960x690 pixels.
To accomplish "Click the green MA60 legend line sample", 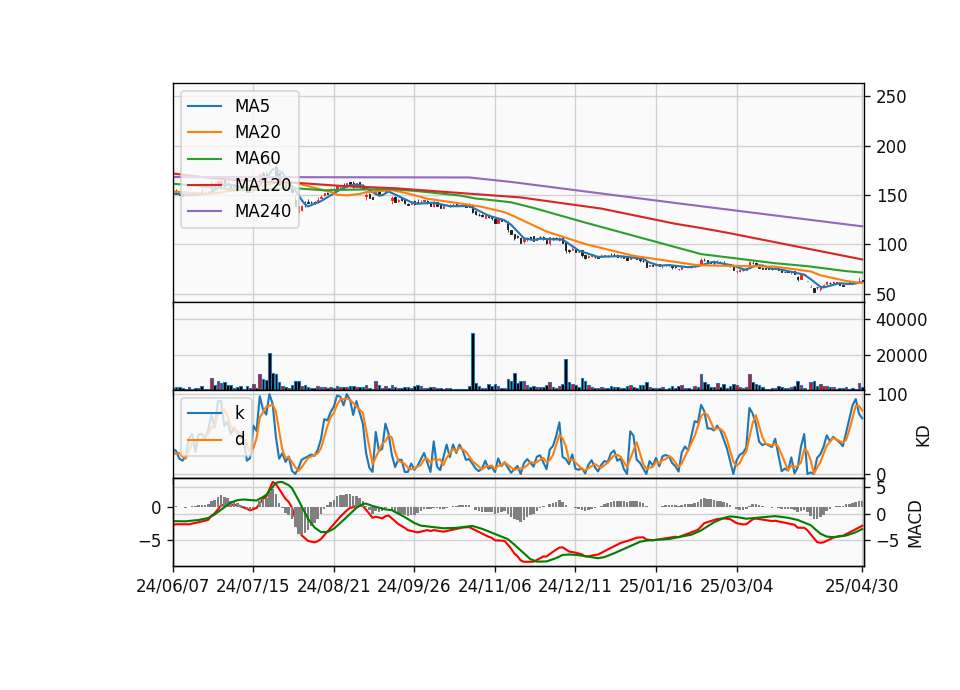I will tap(204, 159).
